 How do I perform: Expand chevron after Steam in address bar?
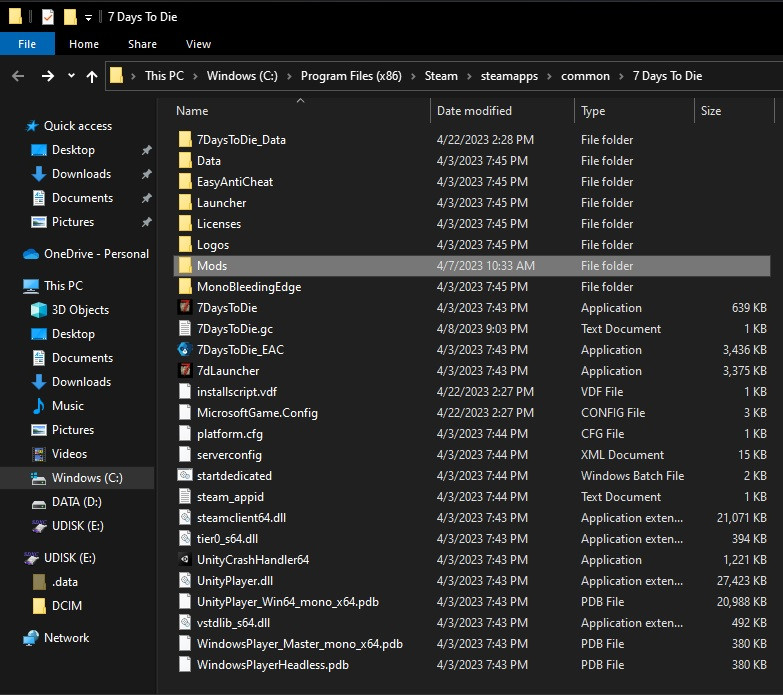(x=469, y=76)
